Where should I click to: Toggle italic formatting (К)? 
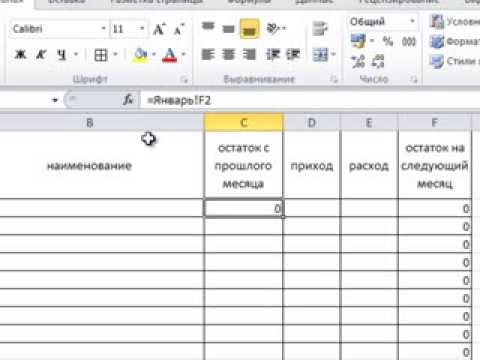point(41,54)
